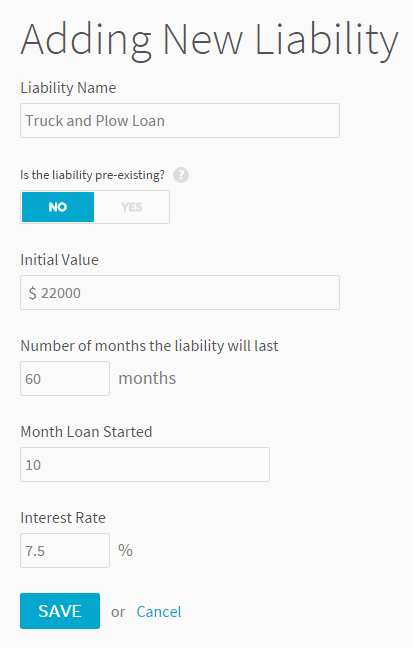413x648 pixels.
Task: Click the months unit text beside the duration field
Action: (147, 379)
